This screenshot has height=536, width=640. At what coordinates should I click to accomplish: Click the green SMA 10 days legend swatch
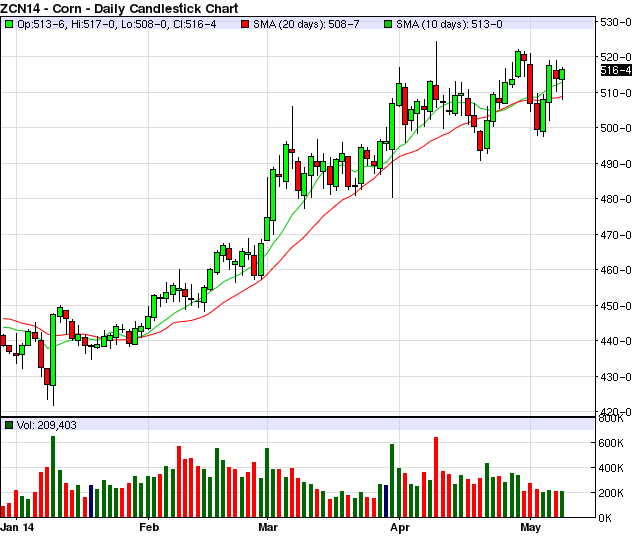tap(388, 24)
